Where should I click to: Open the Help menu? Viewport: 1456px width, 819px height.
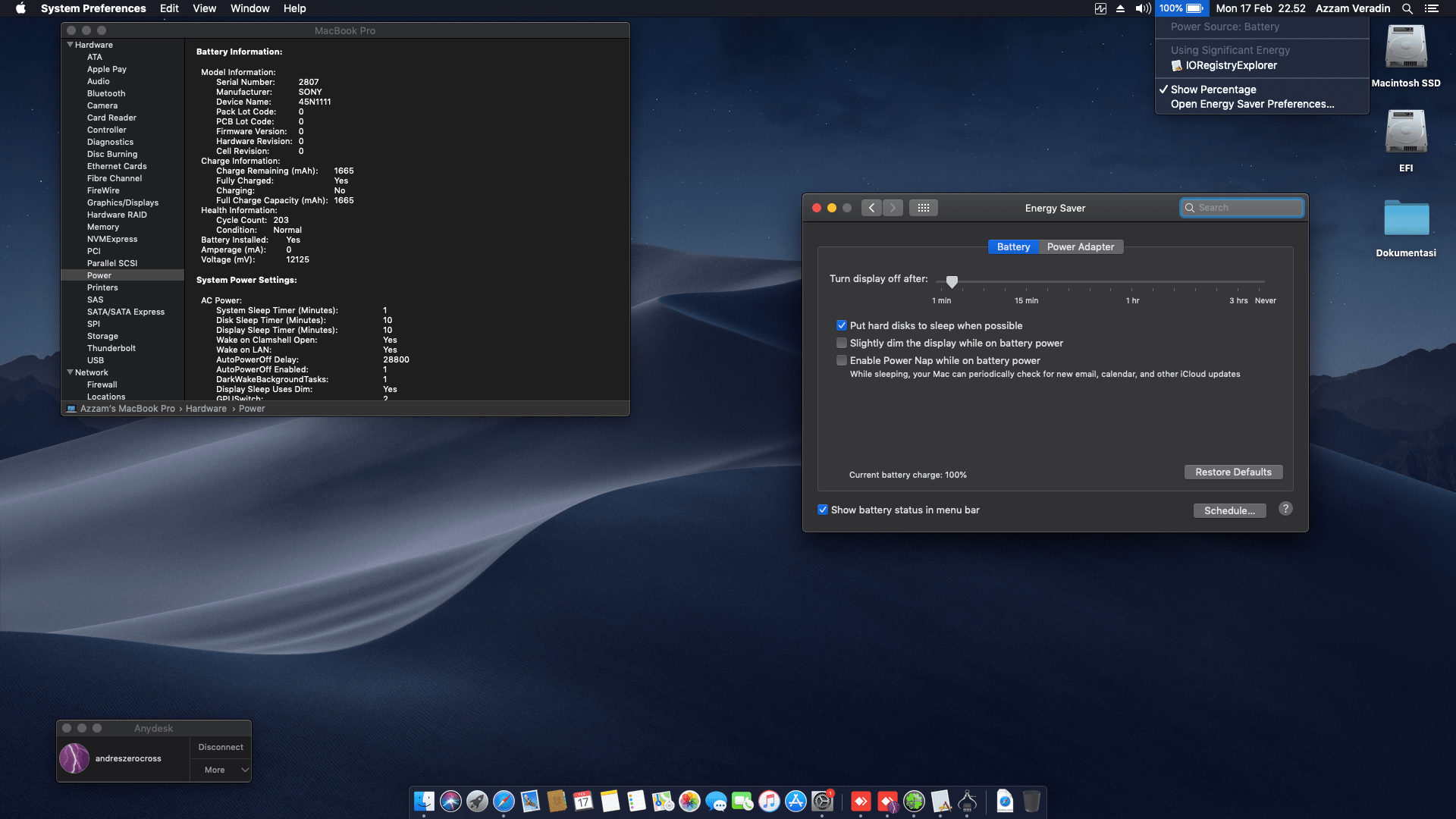pyautogui.click(x=294, y=8)
